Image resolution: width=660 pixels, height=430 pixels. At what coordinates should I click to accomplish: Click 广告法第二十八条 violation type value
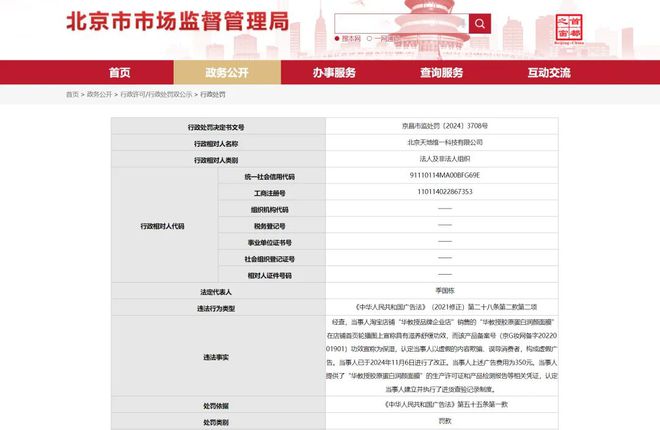click(x=446, y=307)
